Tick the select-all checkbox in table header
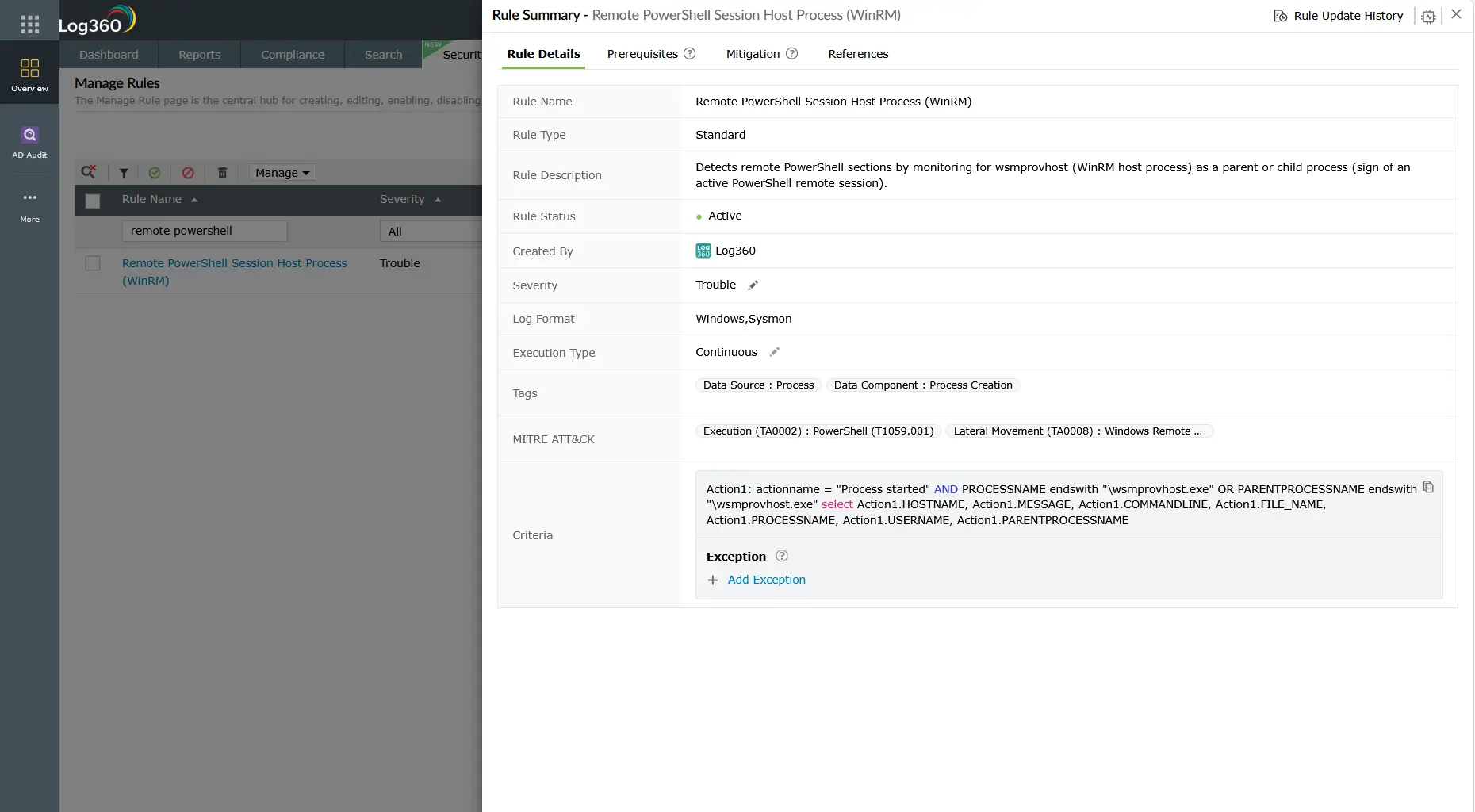 click(93, 201)
